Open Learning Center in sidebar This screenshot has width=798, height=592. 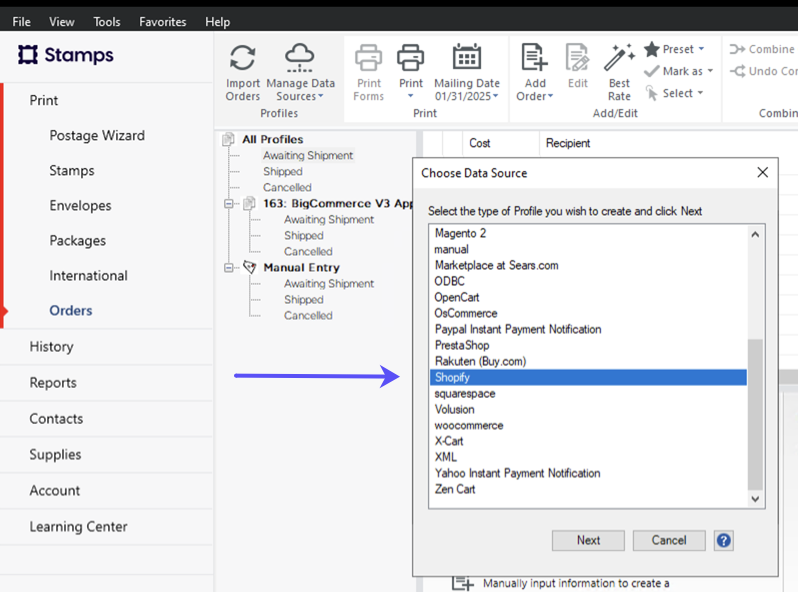78,527
